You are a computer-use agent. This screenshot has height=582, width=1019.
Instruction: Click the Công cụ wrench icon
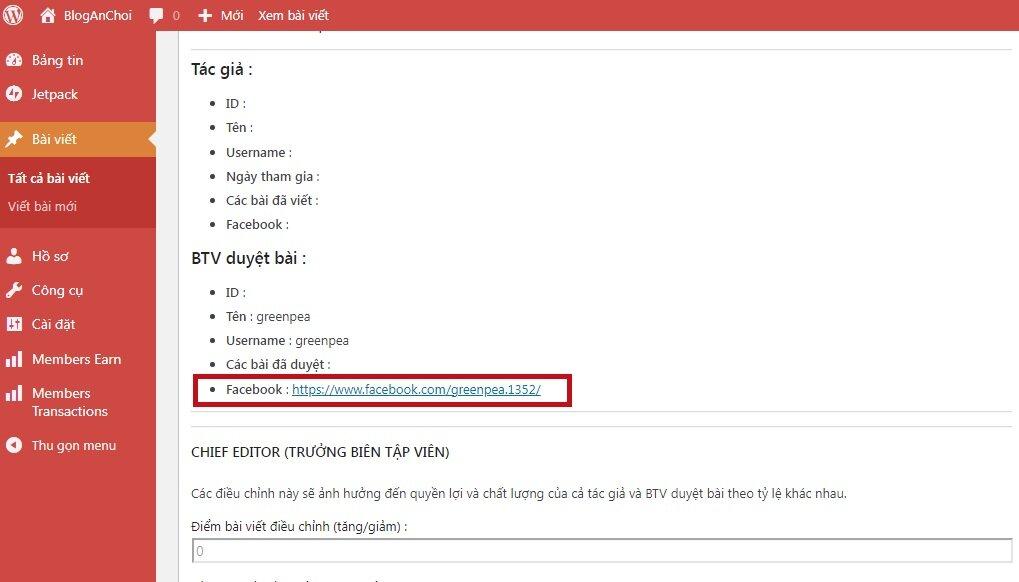15,290
